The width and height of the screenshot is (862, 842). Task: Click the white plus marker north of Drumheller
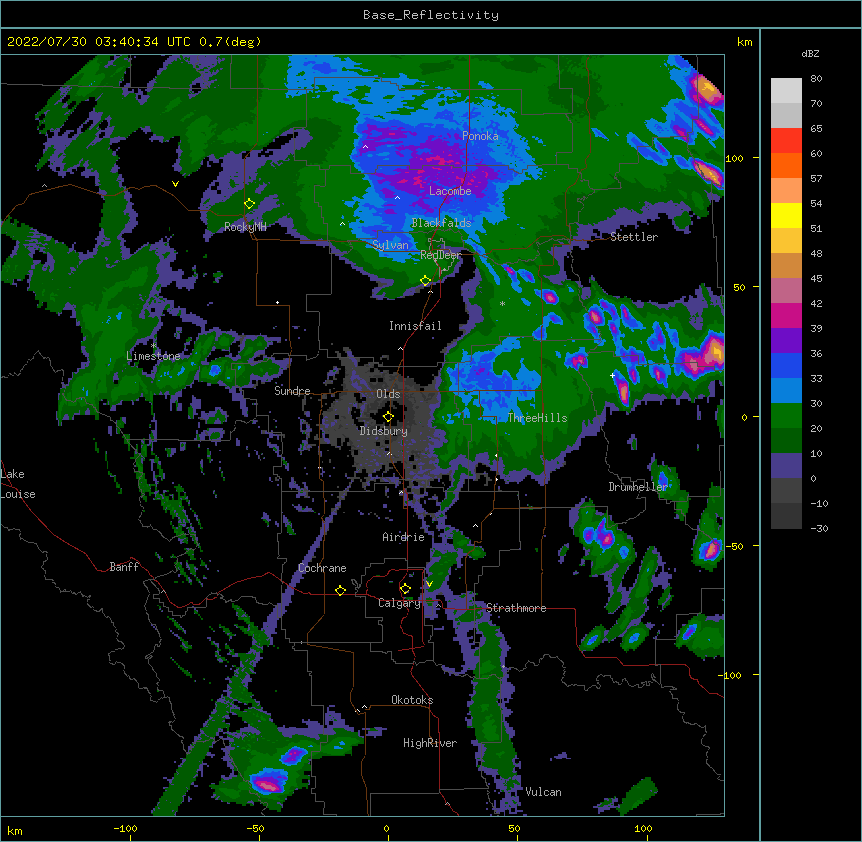[612, 375]
